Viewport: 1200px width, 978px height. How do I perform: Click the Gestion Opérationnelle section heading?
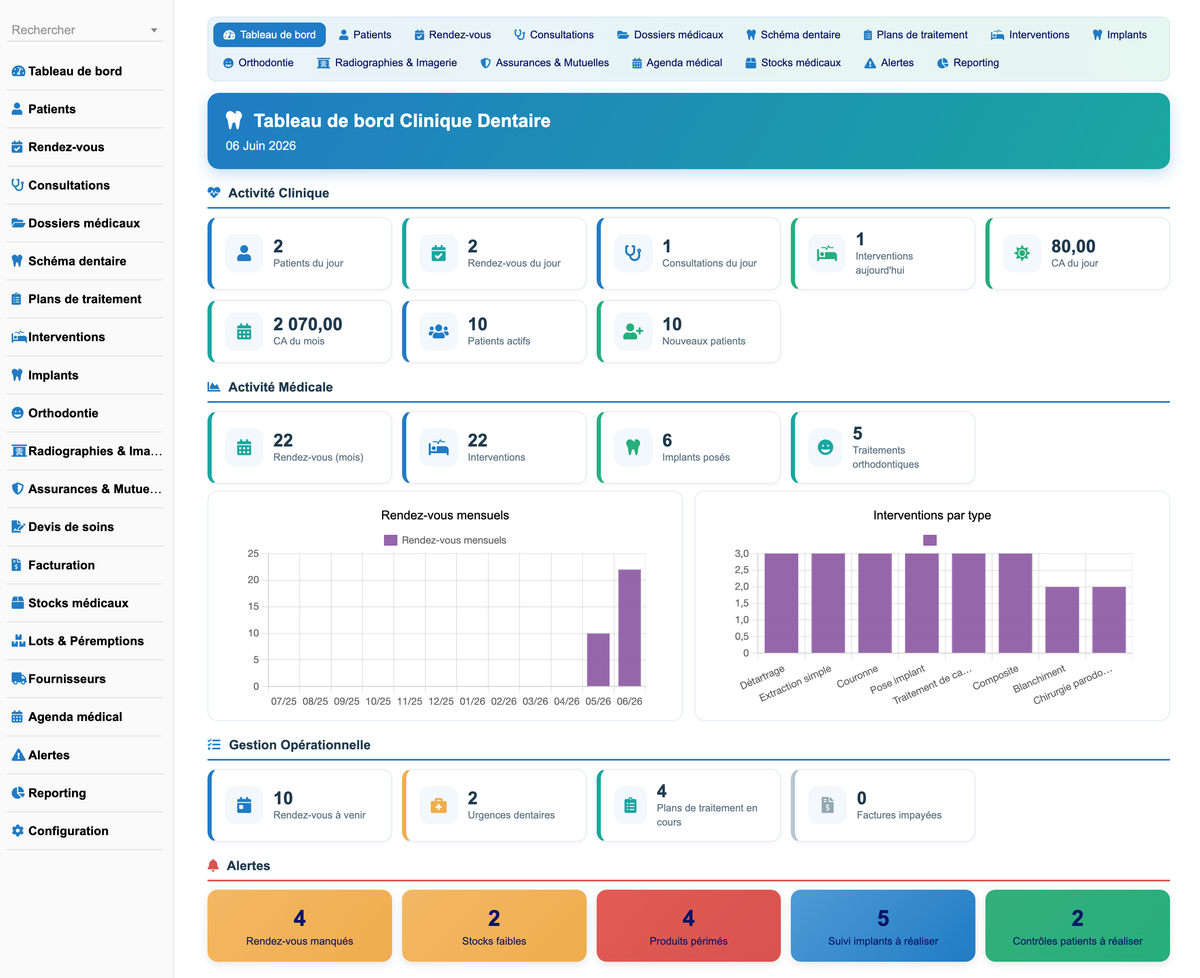[299, 745]
